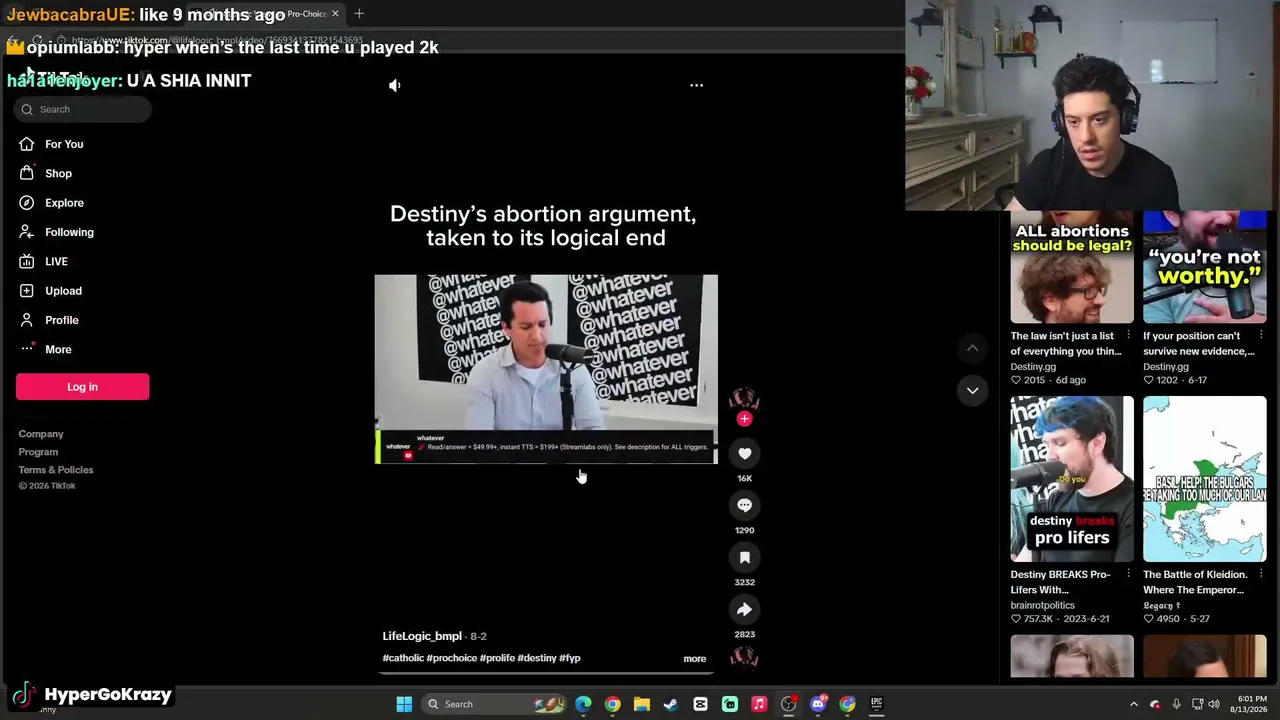1280x720 pixels.
Task: Reload the page in the browser
Action: pyautogui.click(x=37, y=41)
